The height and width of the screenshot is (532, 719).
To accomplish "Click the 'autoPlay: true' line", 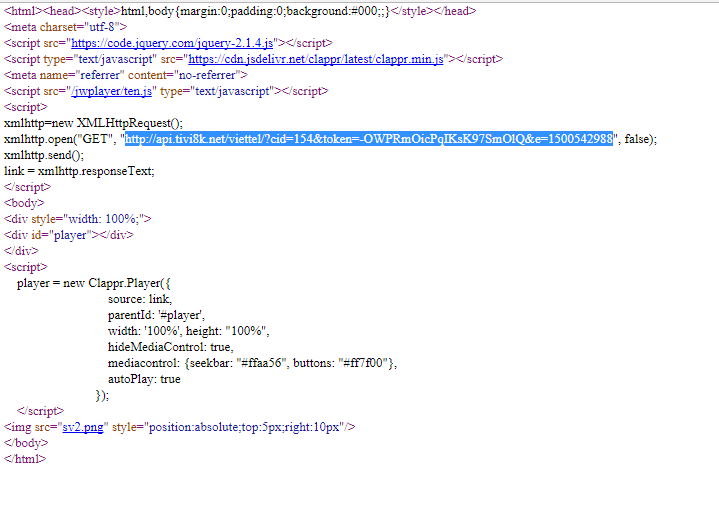I will coord(144,379).
